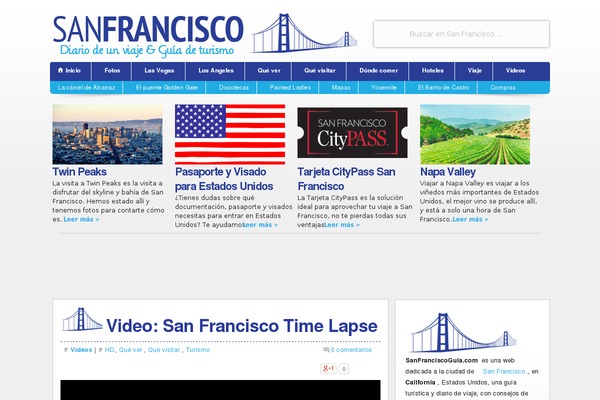Click 'Tarjeta CityPass San Francisco' title
The height and width of the screenshot is (400, 600).
(x=346, y=179)
